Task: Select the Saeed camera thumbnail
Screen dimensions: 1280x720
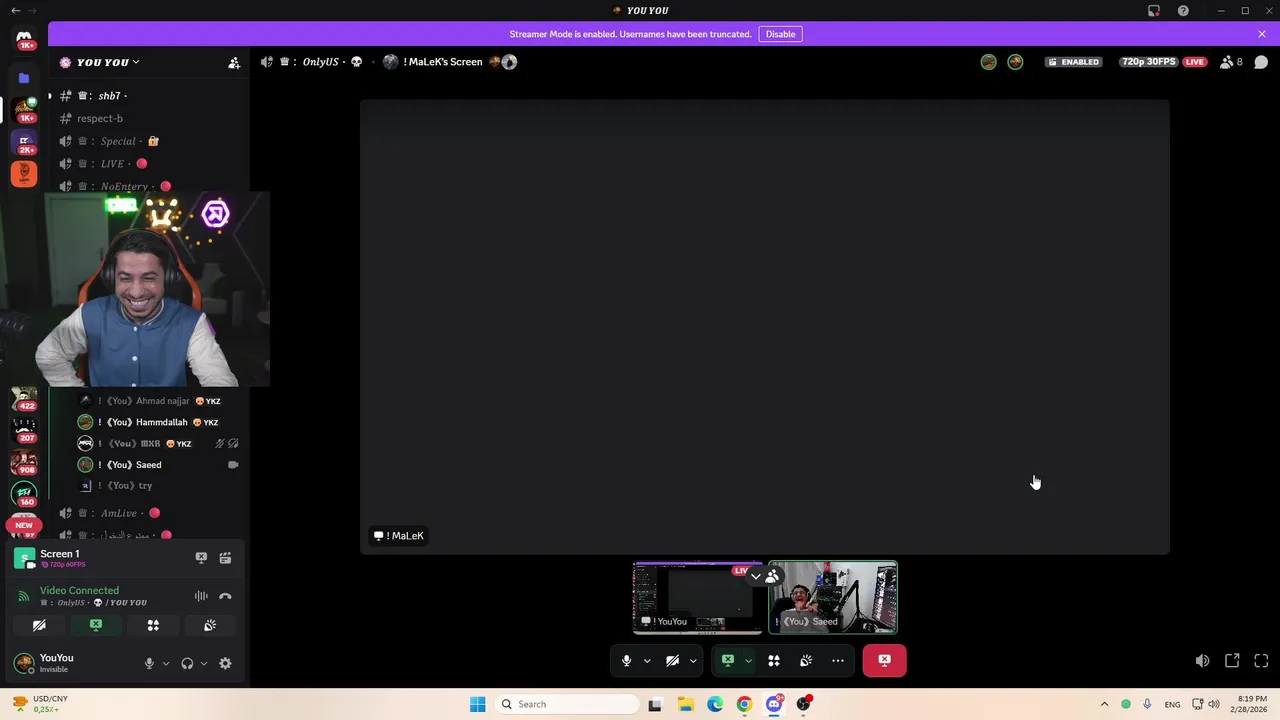Action: (x=833, y=598)
